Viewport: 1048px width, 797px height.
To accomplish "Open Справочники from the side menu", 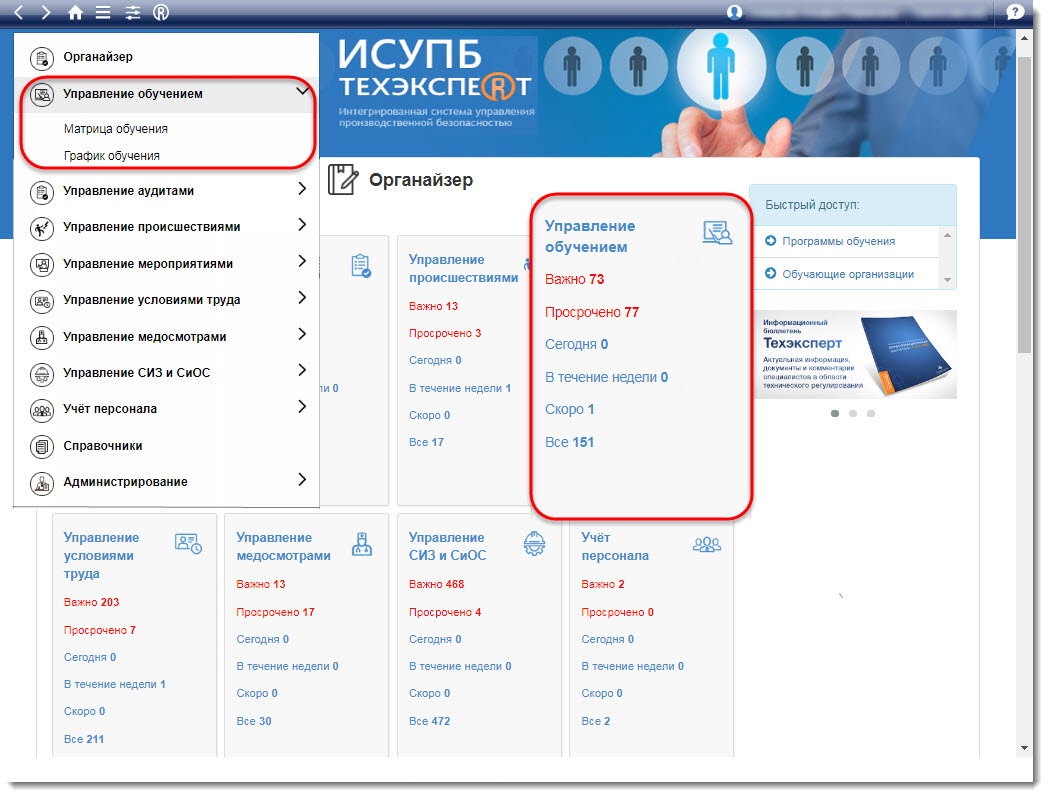I will coord(102,445).
